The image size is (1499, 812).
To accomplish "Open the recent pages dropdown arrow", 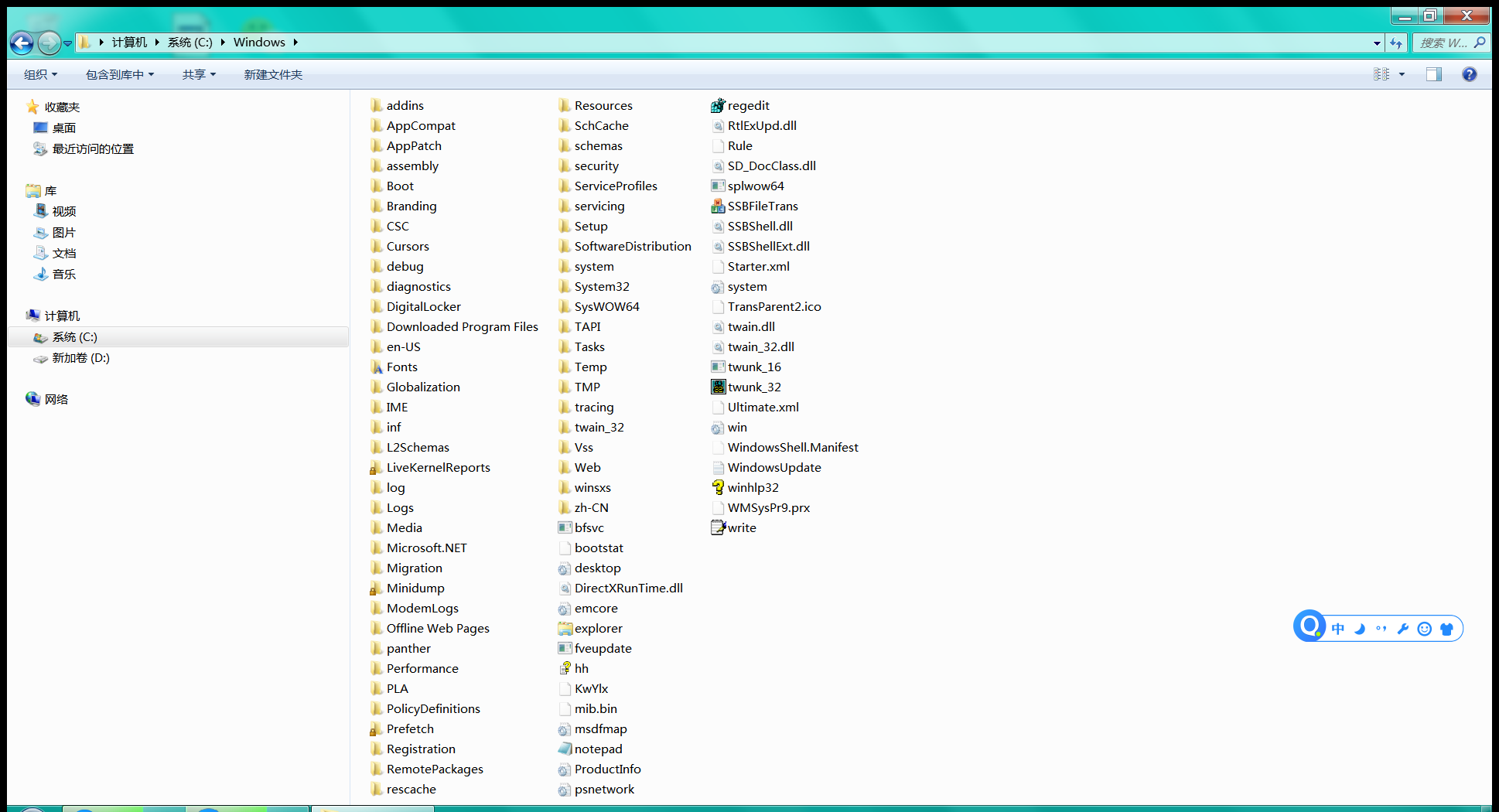I will click(68, 43).
